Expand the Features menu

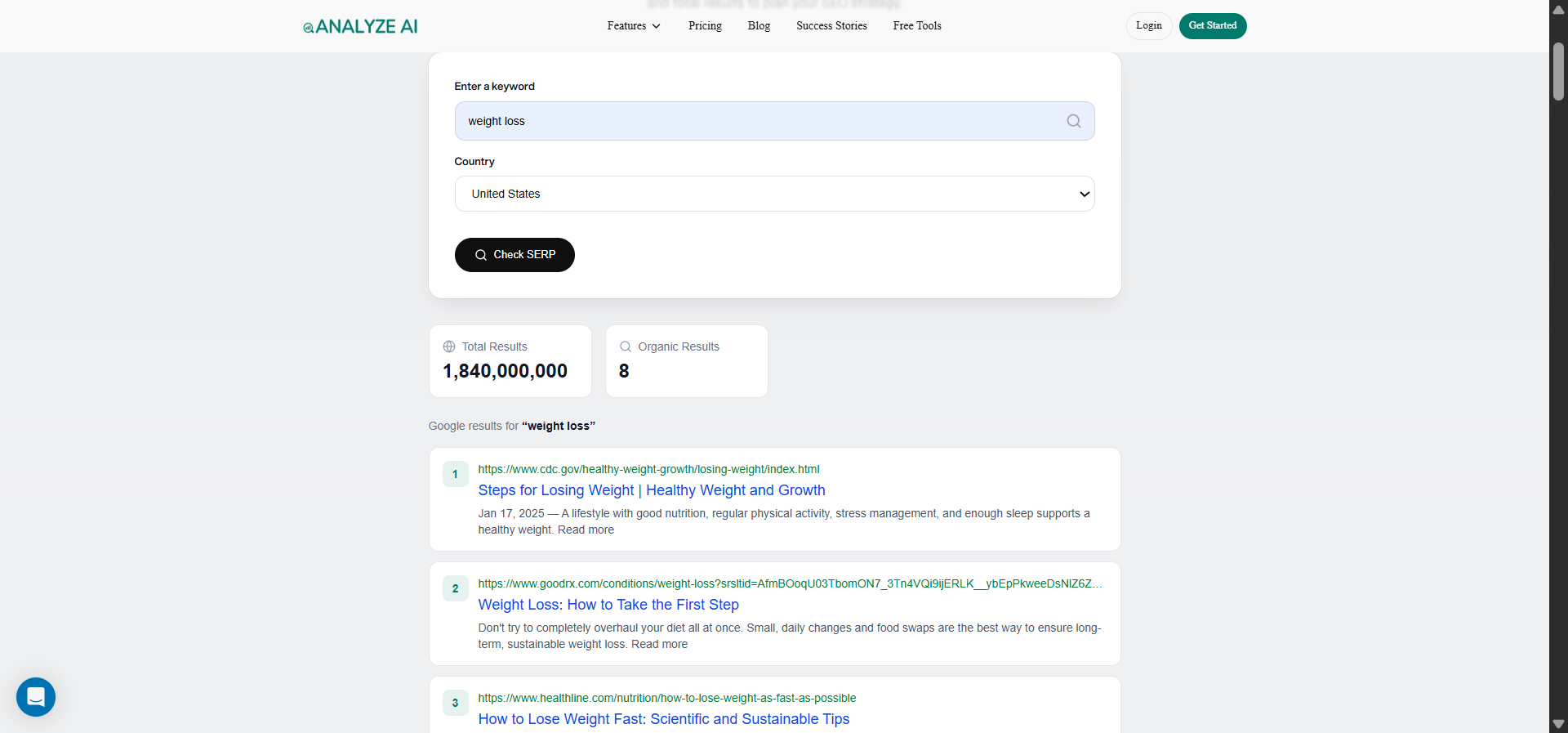pyautogui.click(x=634, y=26)
